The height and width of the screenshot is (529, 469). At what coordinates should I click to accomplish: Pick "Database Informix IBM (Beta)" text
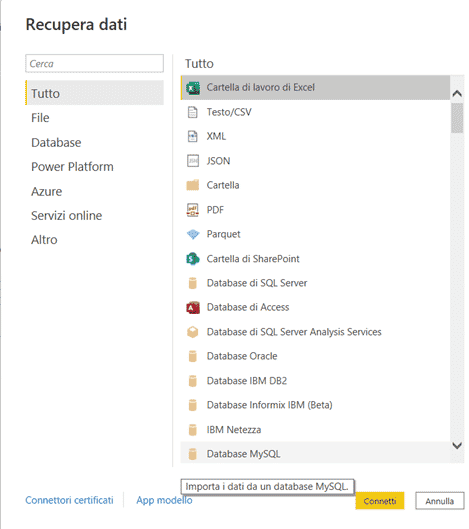point(270,405)
